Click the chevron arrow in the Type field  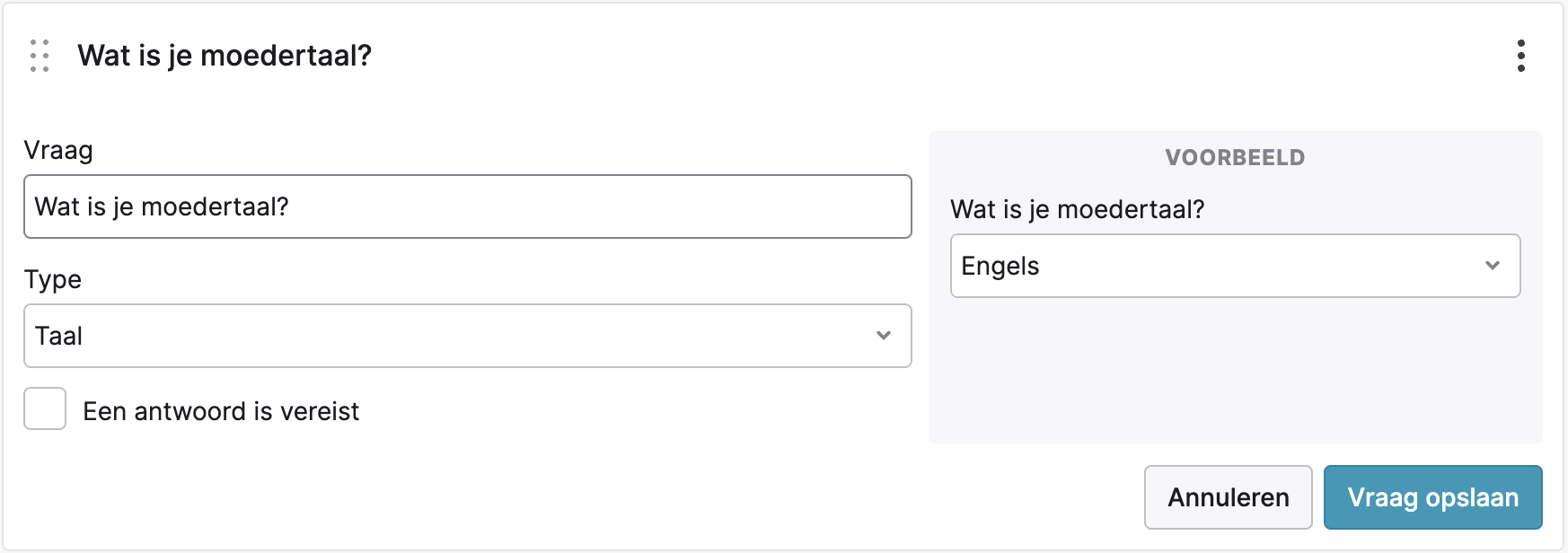click(884, 336)
